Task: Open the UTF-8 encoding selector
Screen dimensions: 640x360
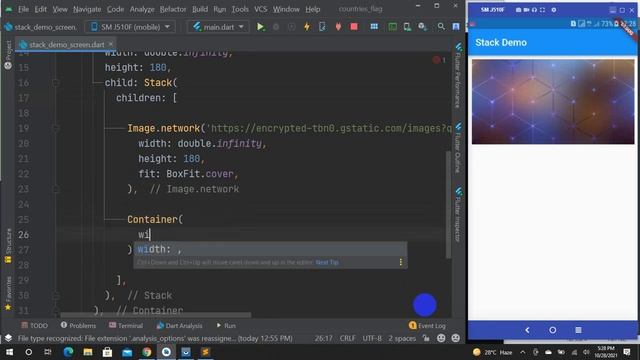Action: click(372, 338)
